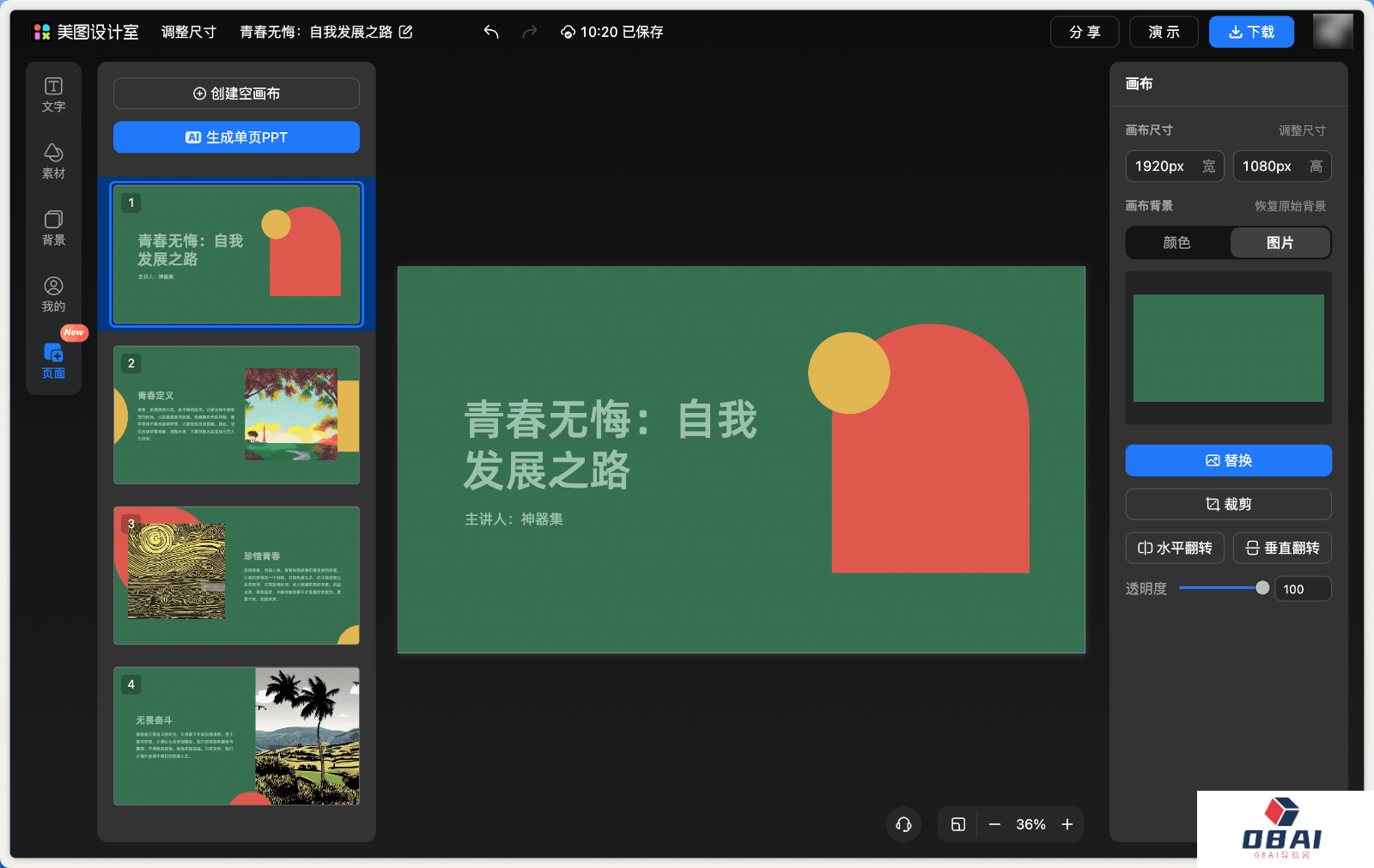This screenshot has height=868, width=1374.
Task: Click the opacity value field 100
Action: [1303, 589]
